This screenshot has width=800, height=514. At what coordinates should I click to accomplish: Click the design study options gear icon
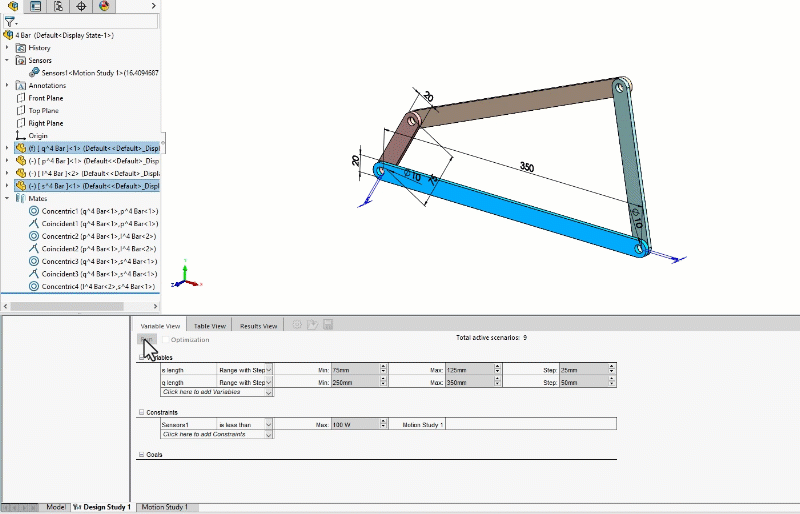[297, 325]
